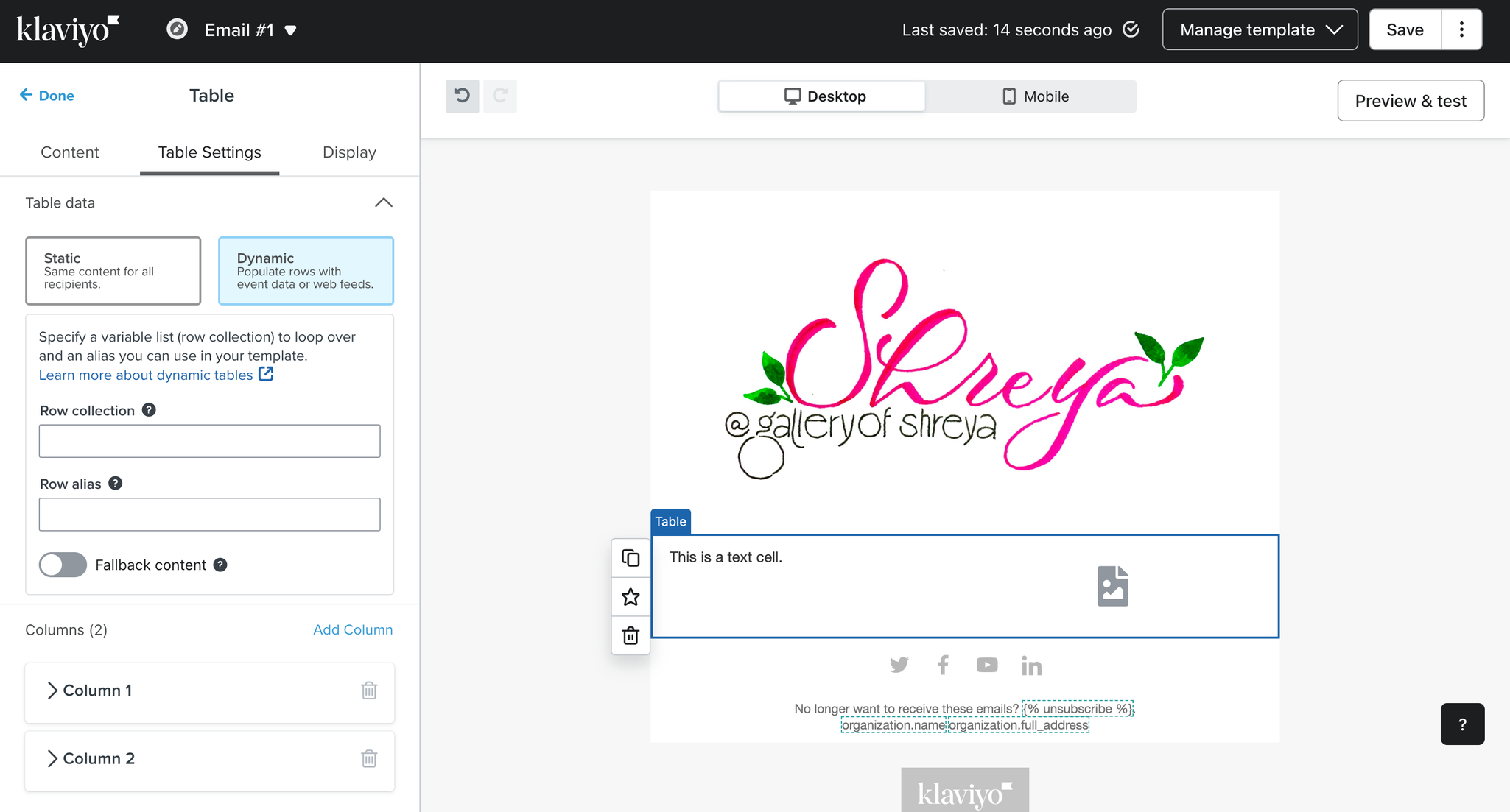Duplicate the table block with copy icon

(x=631, y=559)
